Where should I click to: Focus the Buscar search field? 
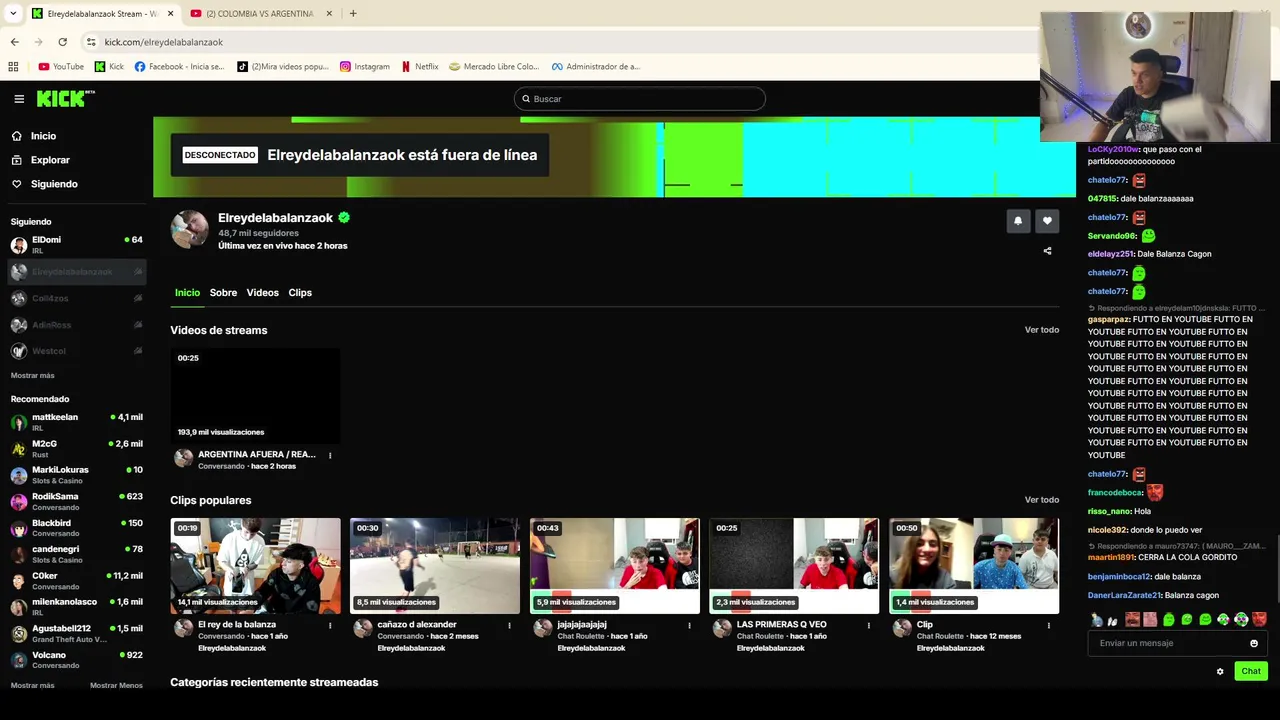[640, 99]
